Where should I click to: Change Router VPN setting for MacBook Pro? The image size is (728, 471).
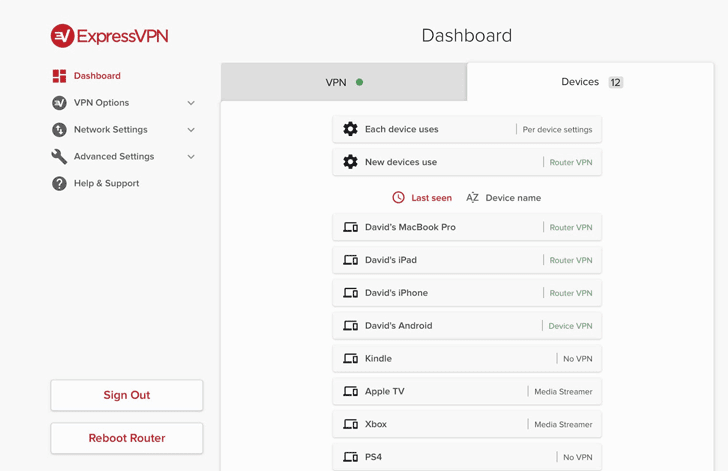coord(571,227)
